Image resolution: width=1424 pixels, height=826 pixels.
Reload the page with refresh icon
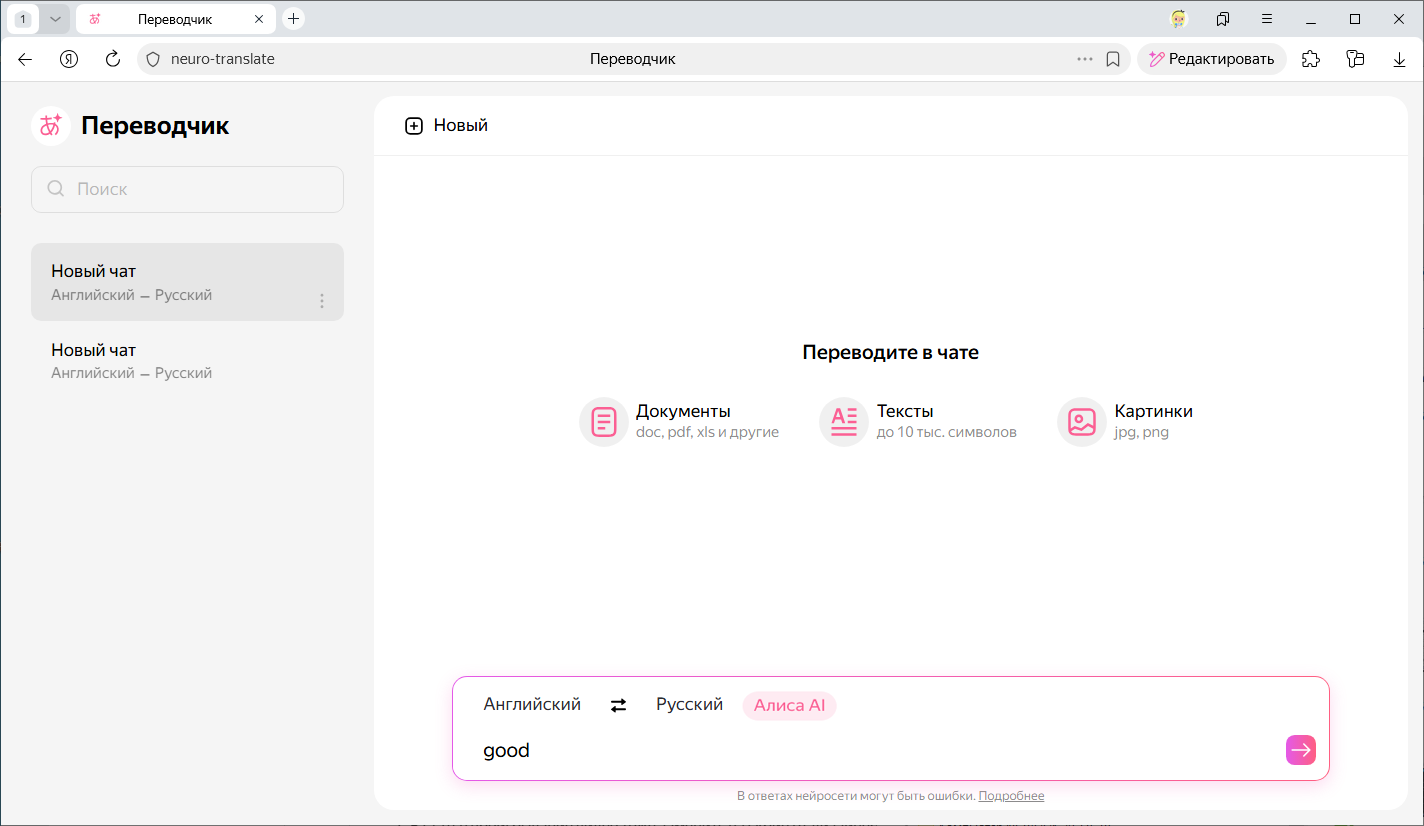[113, 59]
